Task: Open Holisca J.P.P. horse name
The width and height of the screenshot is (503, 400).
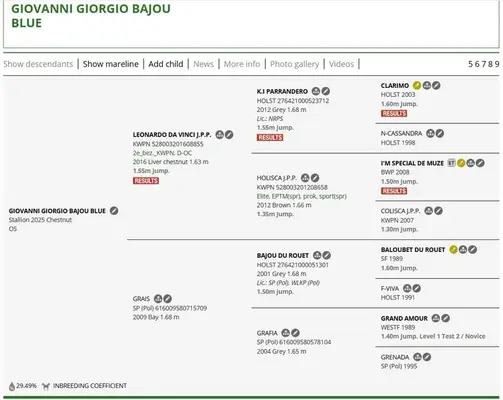Action: 277,178
